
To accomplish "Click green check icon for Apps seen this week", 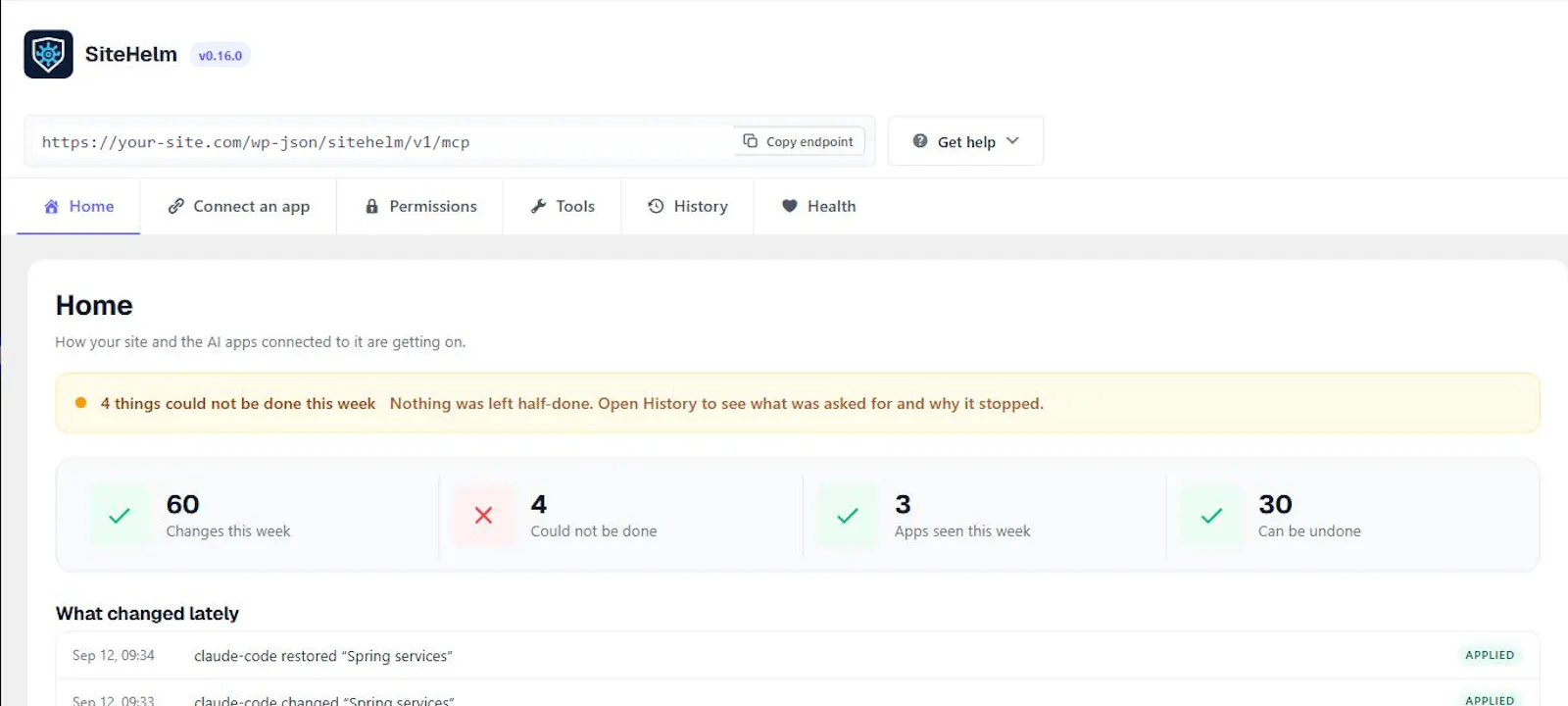I will point(848,516).
